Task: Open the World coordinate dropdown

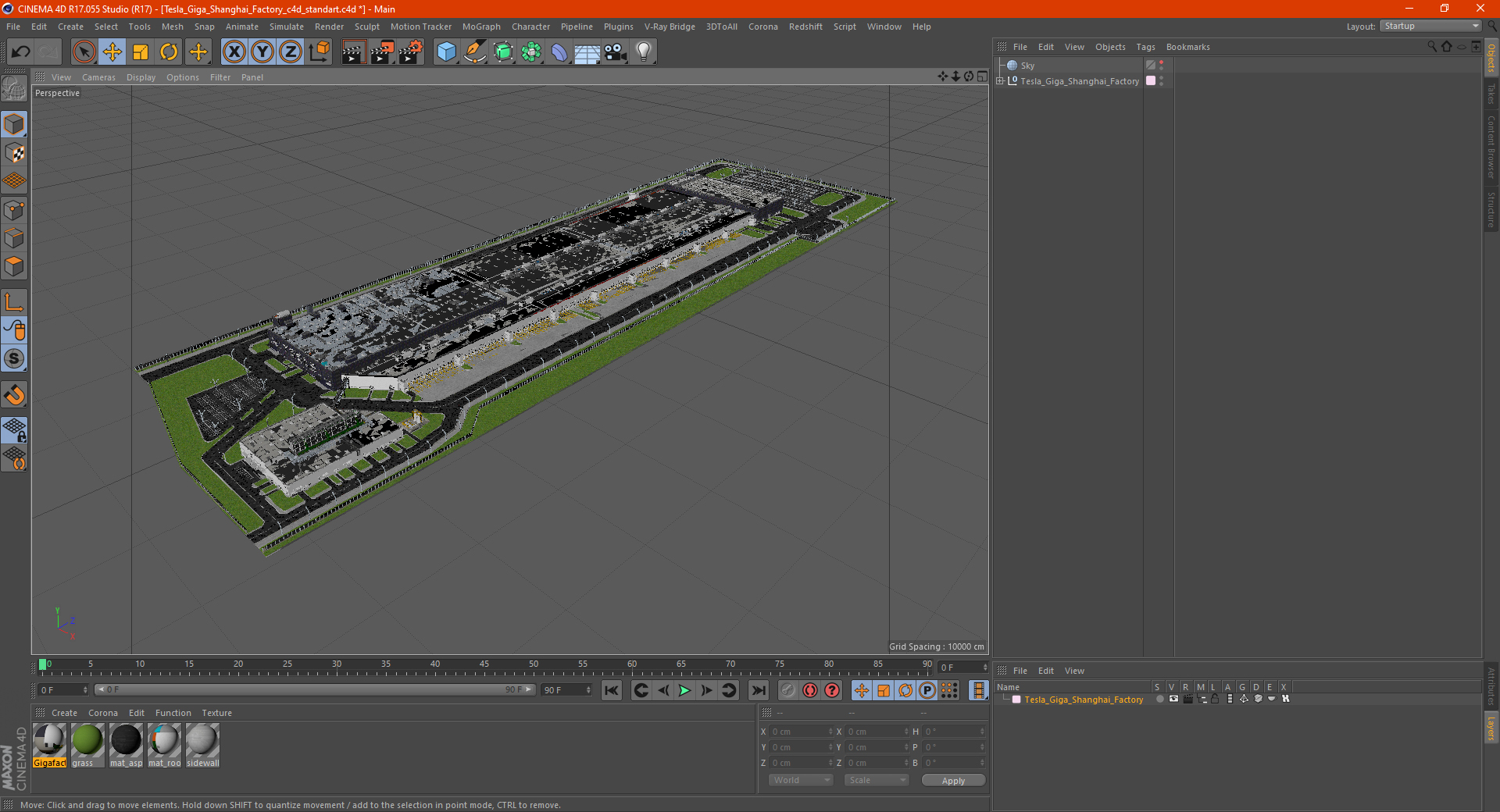Action: coord(801,780)
